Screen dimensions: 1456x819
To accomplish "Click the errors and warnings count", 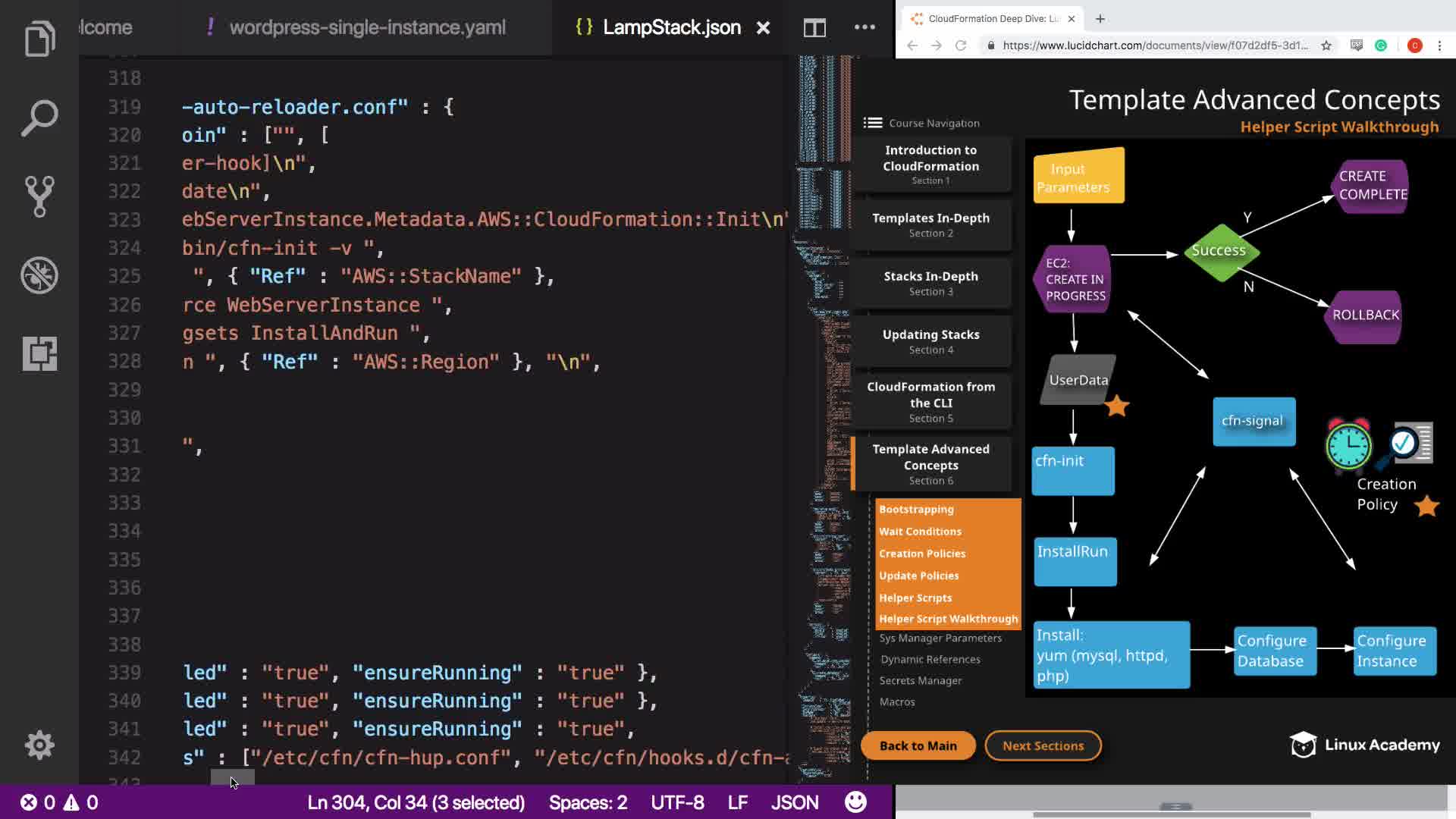I will coord(59,802).
